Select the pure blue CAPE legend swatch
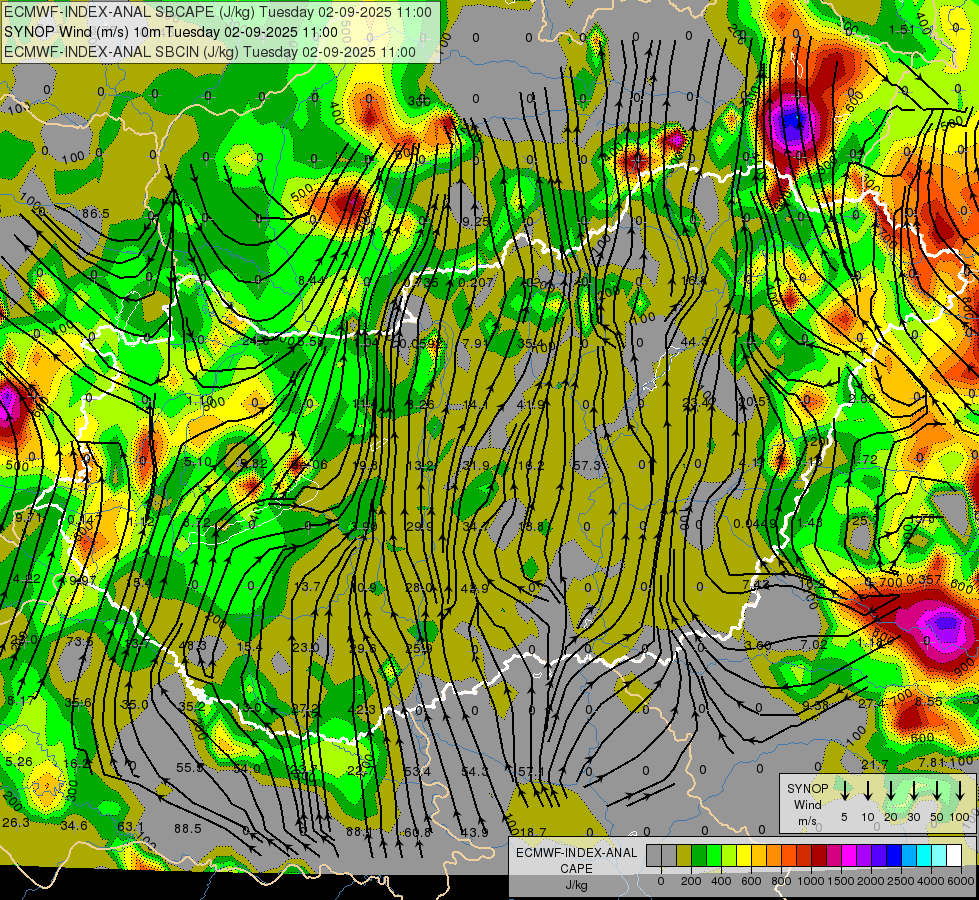The image size is (979, 900). click(894, 855)
